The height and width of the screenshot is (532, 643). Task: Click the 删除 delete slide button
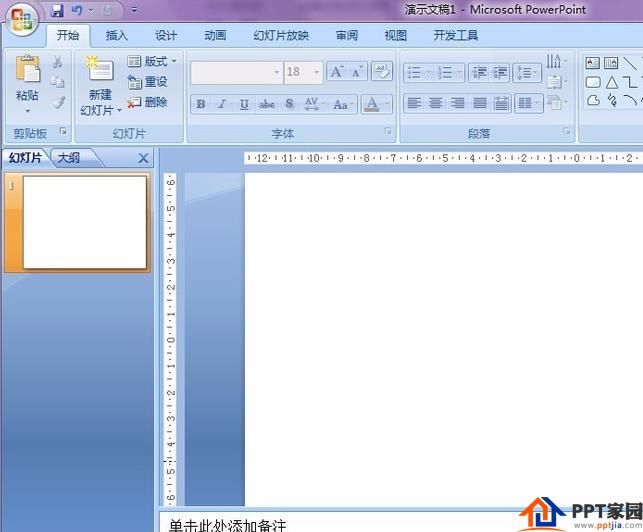148,102
